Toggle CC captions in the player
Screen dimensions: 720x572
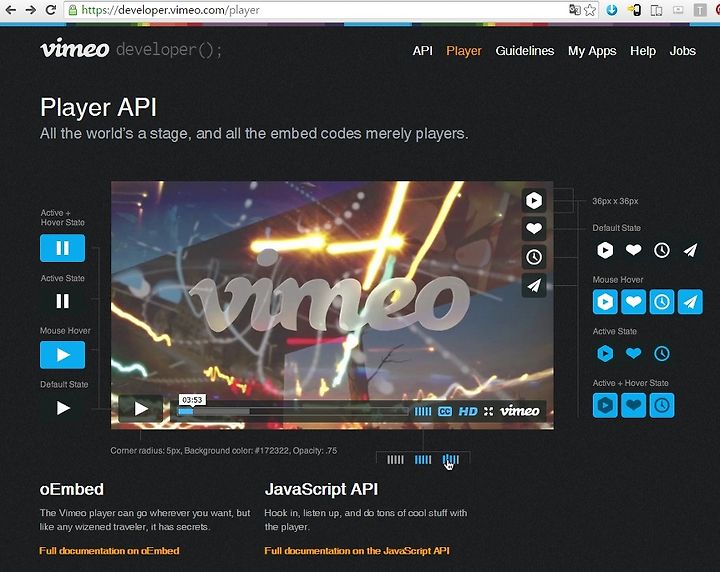[444, 411]
